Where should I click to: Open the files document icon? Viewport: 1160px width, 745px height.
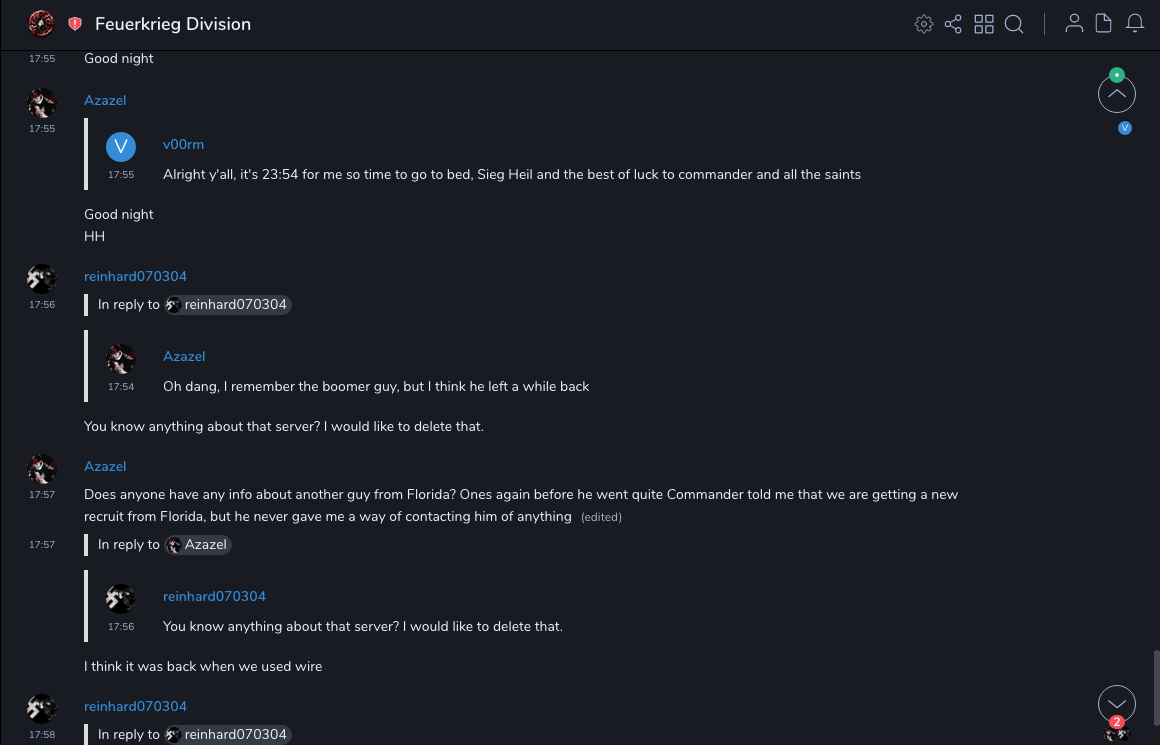point(1104,24)
